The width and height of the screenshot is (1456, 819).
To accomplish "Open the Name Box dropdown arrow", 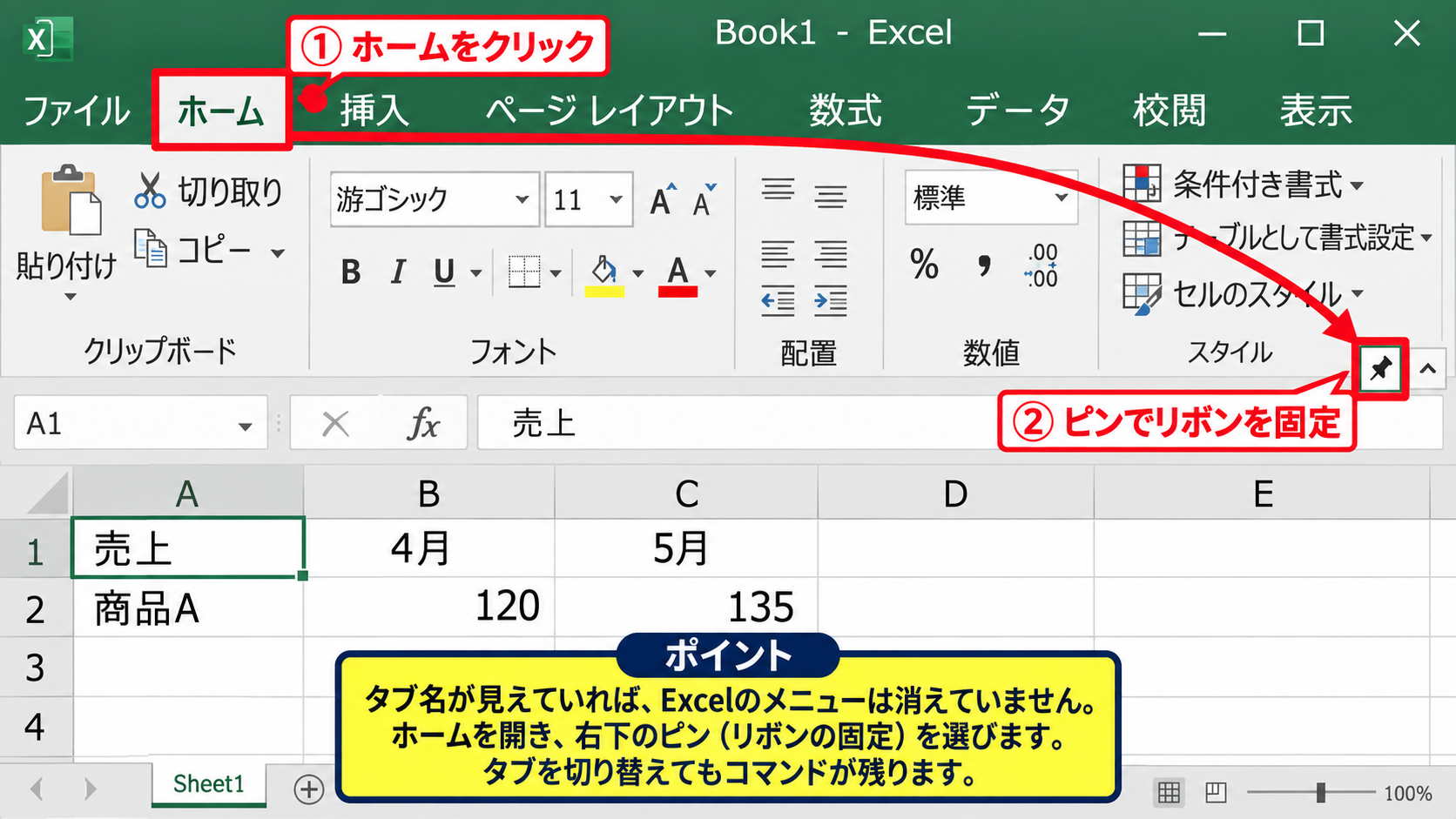I will (246, 426).
